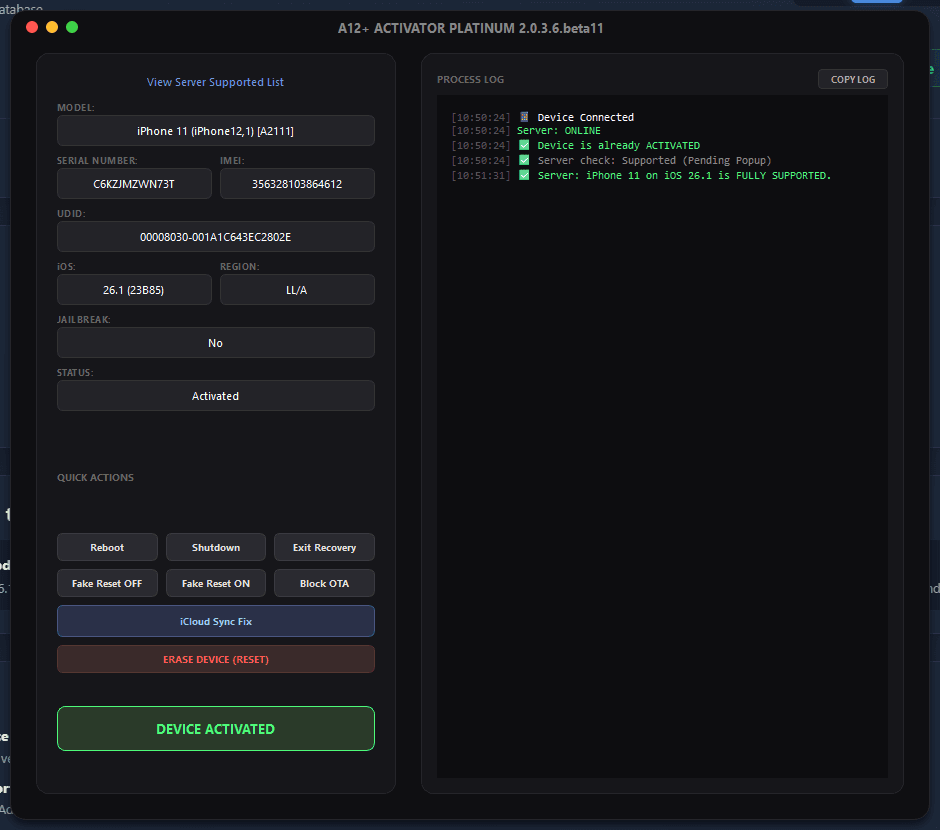Click the Reboot quick action

(107, 547)
